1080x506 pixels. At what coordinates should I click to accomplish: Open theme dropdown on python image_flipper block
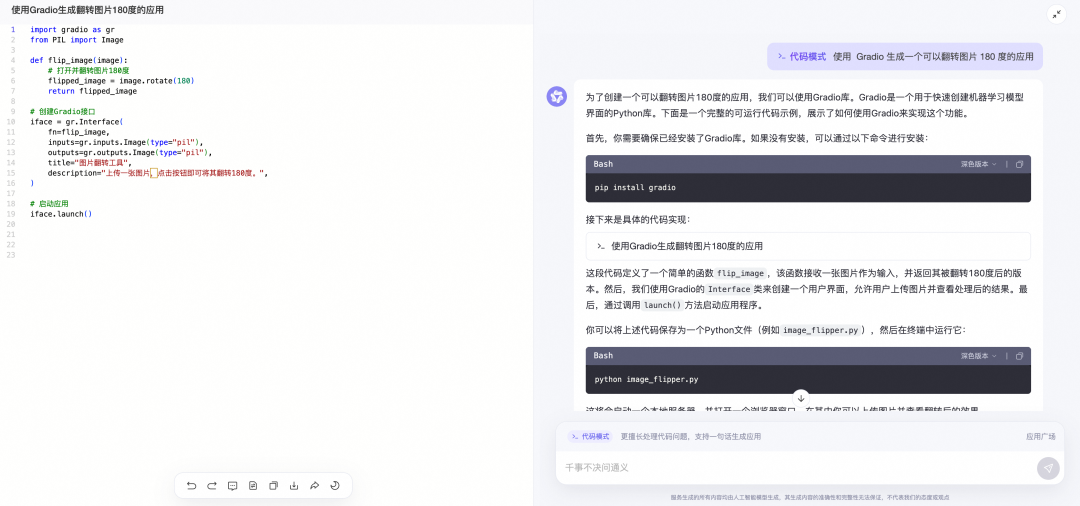(979, 356)
